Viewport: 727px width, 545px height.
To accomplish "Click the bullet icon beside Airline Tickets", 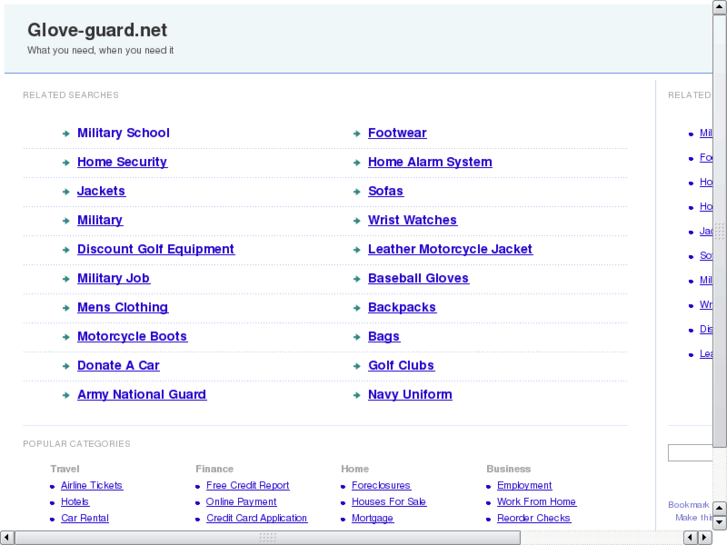I will coord(52,486).
